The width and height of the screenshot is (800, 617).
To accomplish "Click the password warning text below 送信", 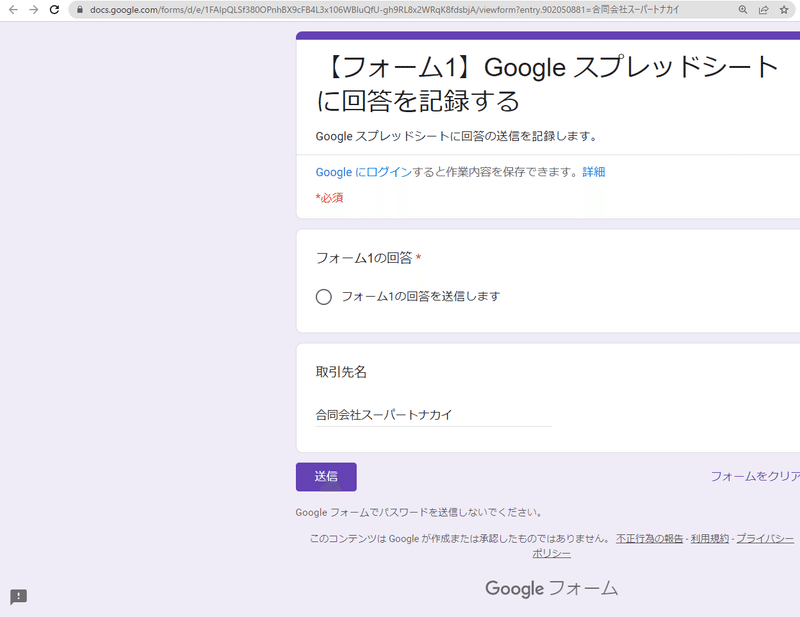I will coord(419,512).
